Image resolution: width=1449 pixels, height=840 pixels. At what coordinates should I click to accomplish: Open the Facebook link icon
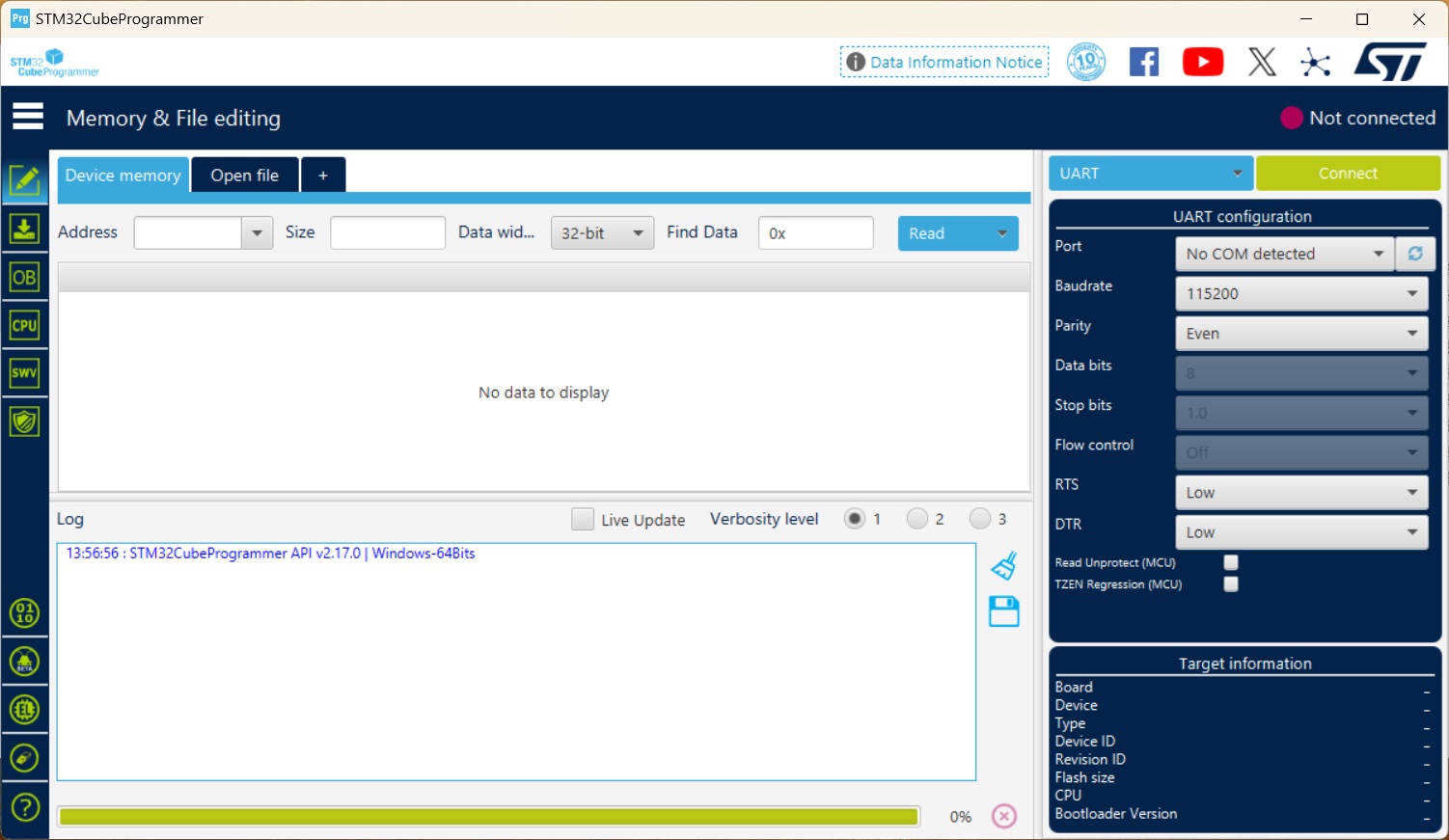(x=1144, y=62)
